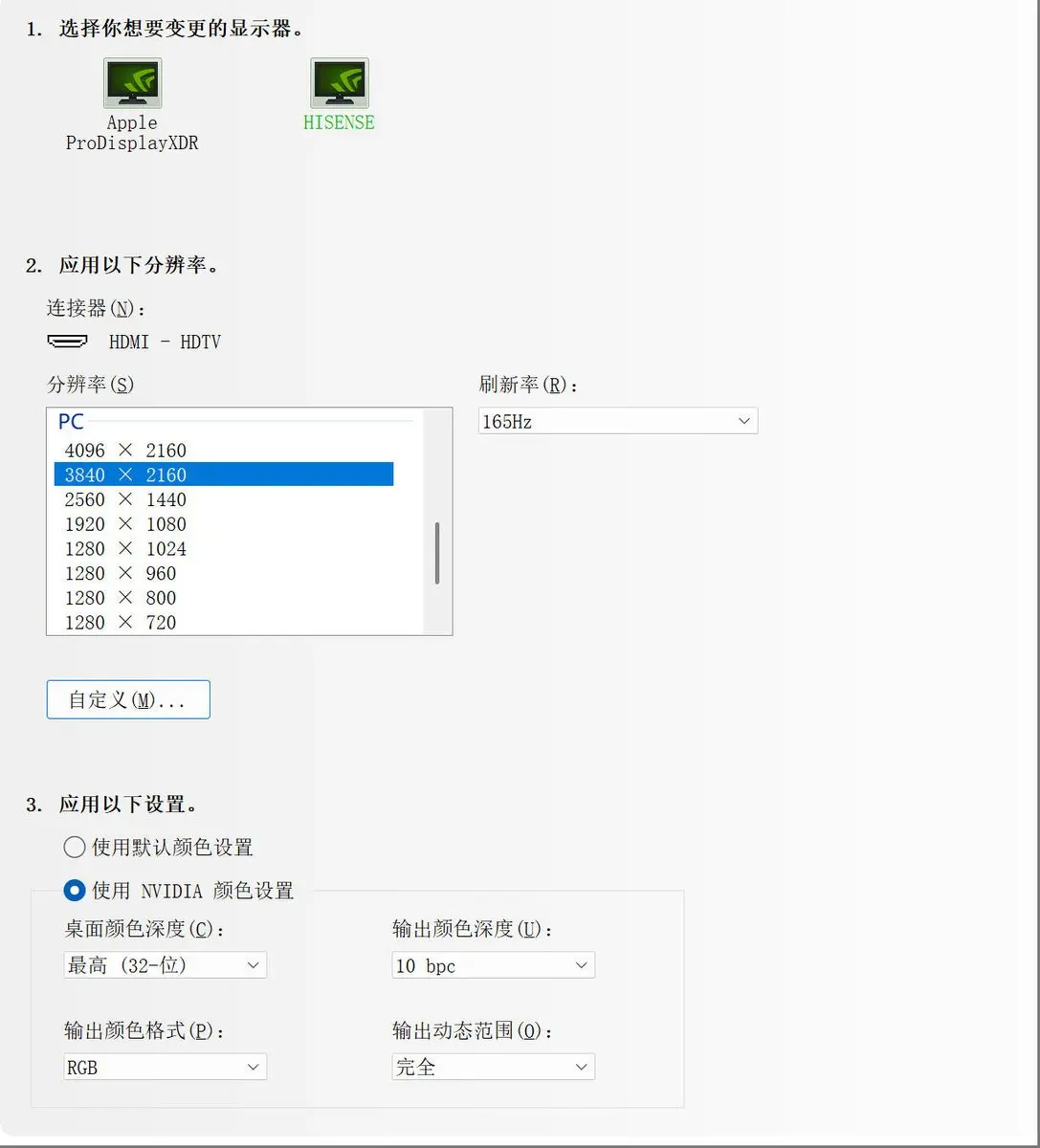The height and width of the screenshot is (1148, 1040).
Task: Click the PC group header in resolution list
Action: point(72,421)
